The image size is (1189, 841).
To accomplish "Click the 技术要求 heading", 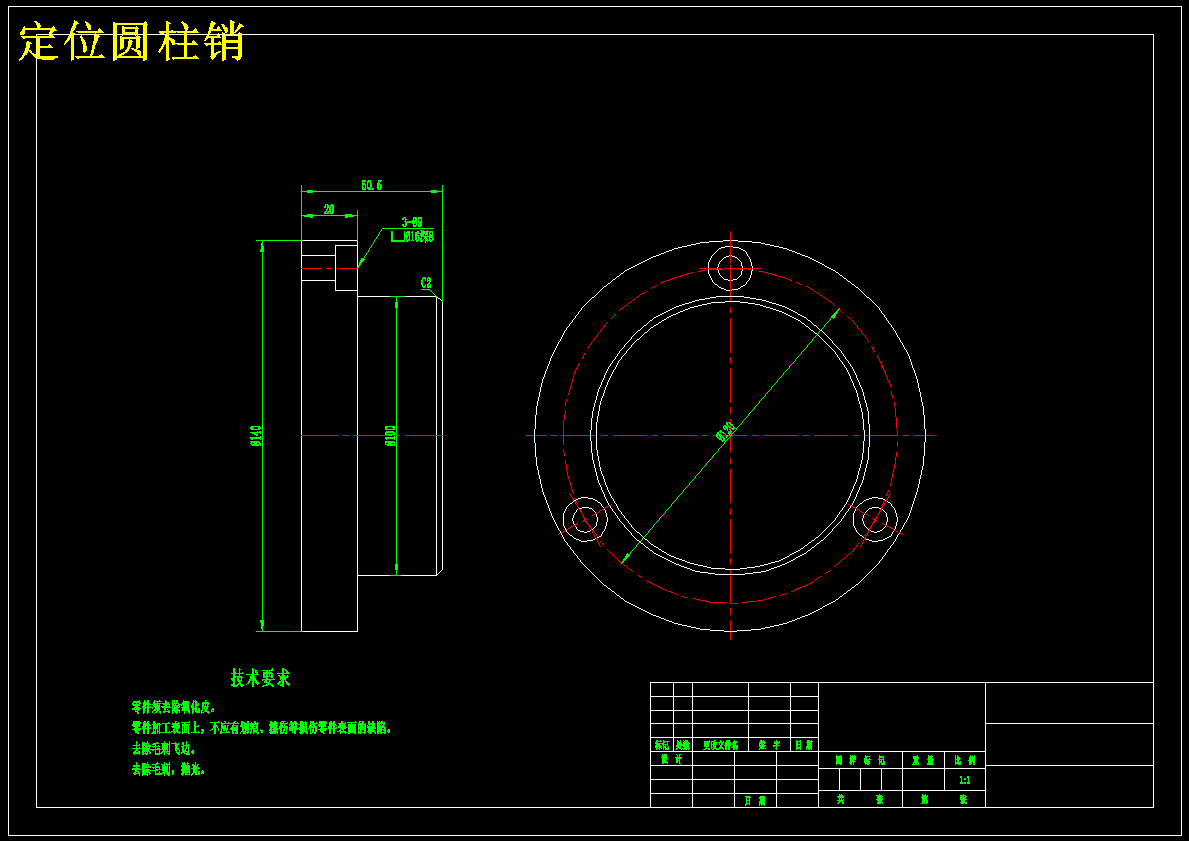I will pos(260,678).
